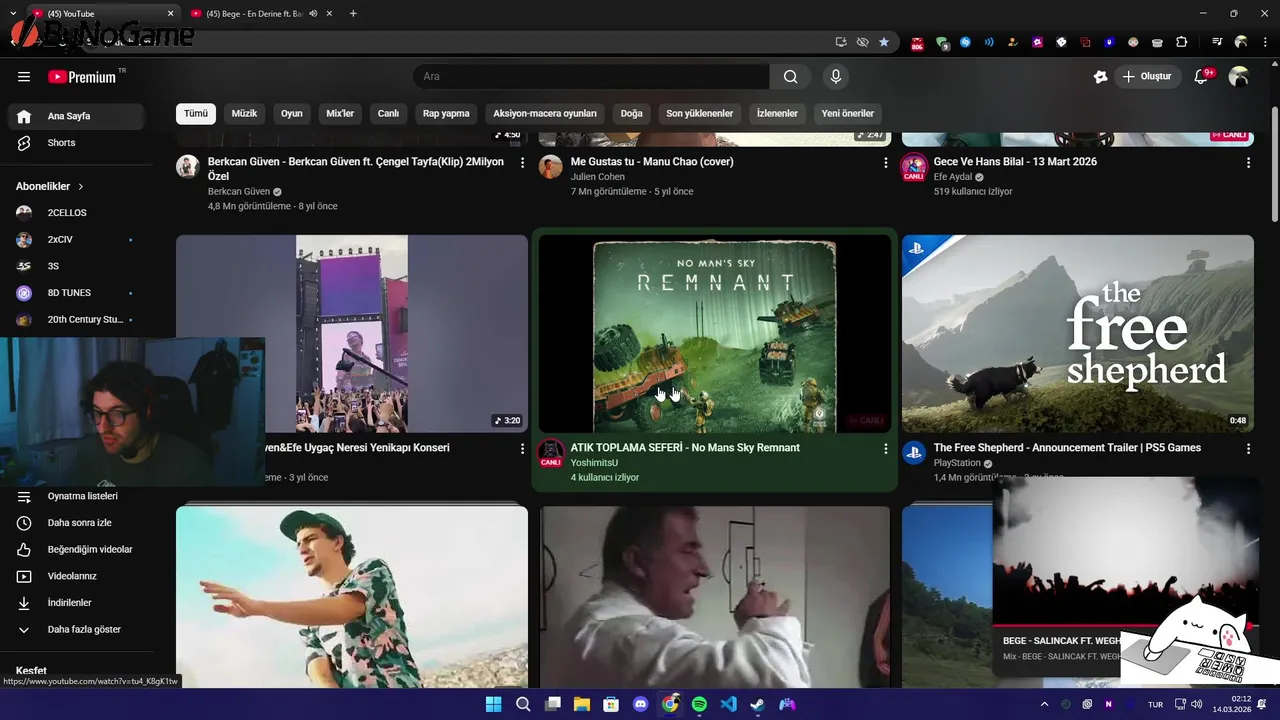
Task: Open the YouTube account avatar menu
Action: (x=1239, y=77)
